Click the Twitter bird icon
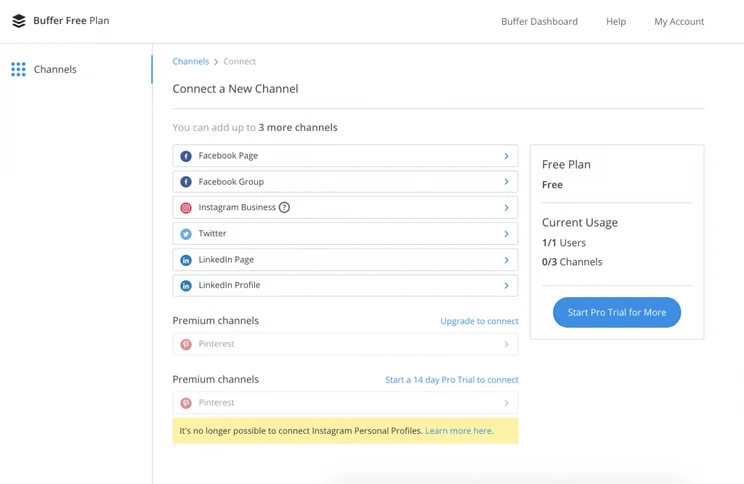This screenshot has width=744, height=484. (186, 234)
